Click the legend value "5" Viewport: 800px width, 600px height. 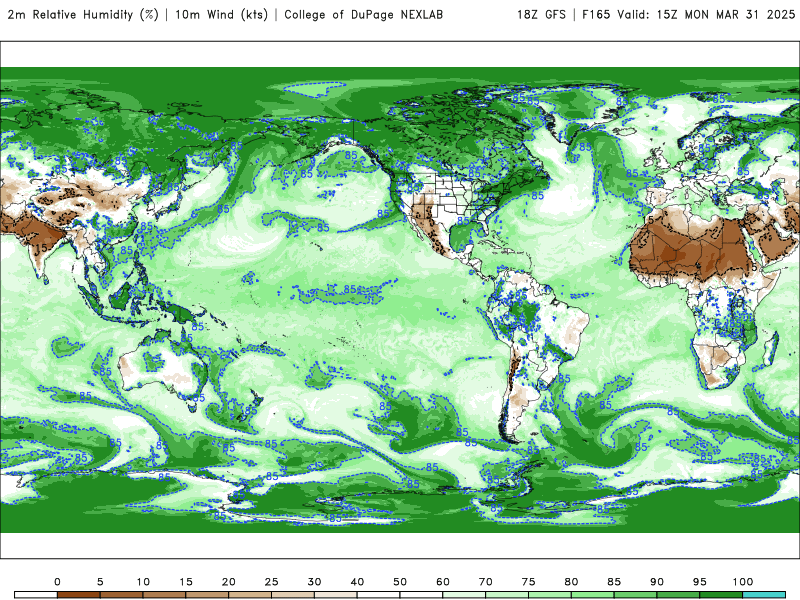click(100, 582)
